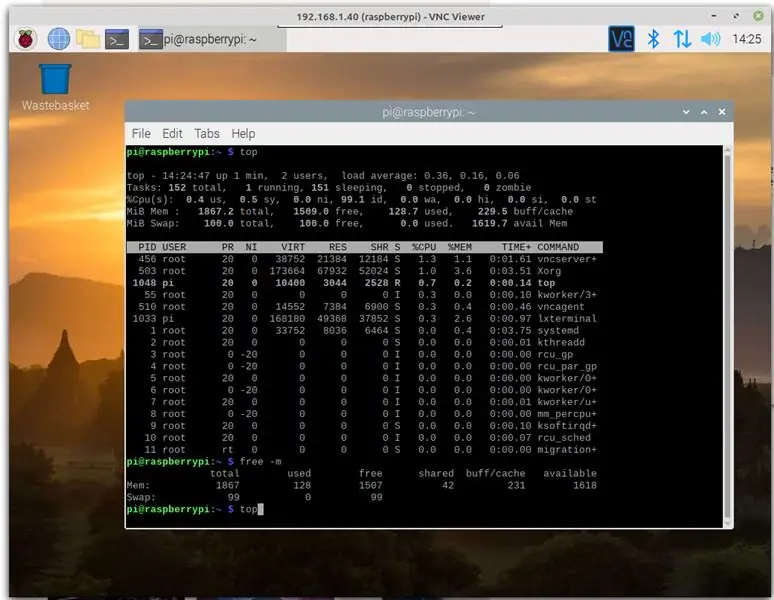This screenshot has height=600, width=774.
Task: Open the terminal Tabs menu
Action: pos(207,134)
